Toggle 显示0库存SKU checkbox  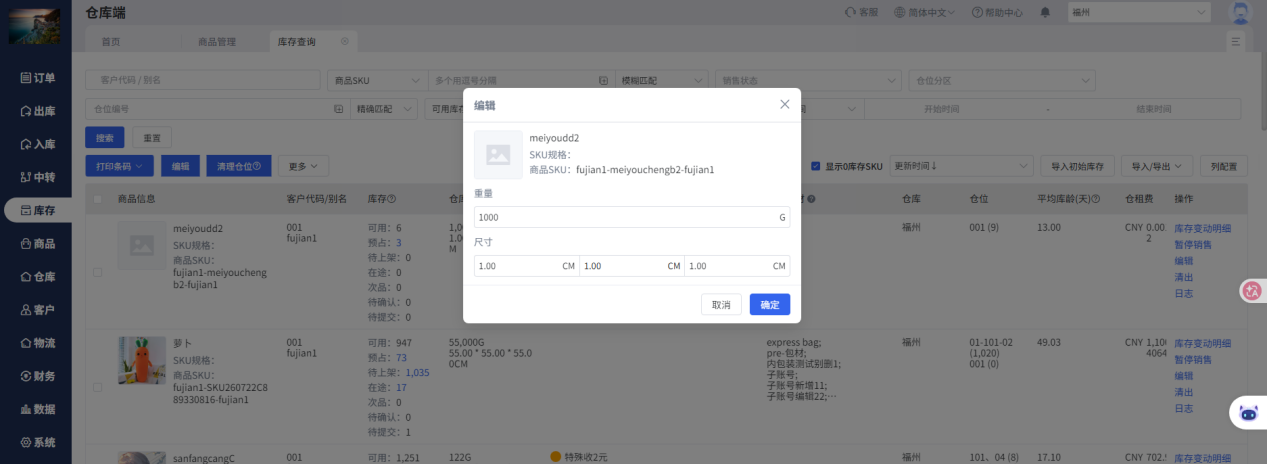pyautogui.click(x=816, y=166)
